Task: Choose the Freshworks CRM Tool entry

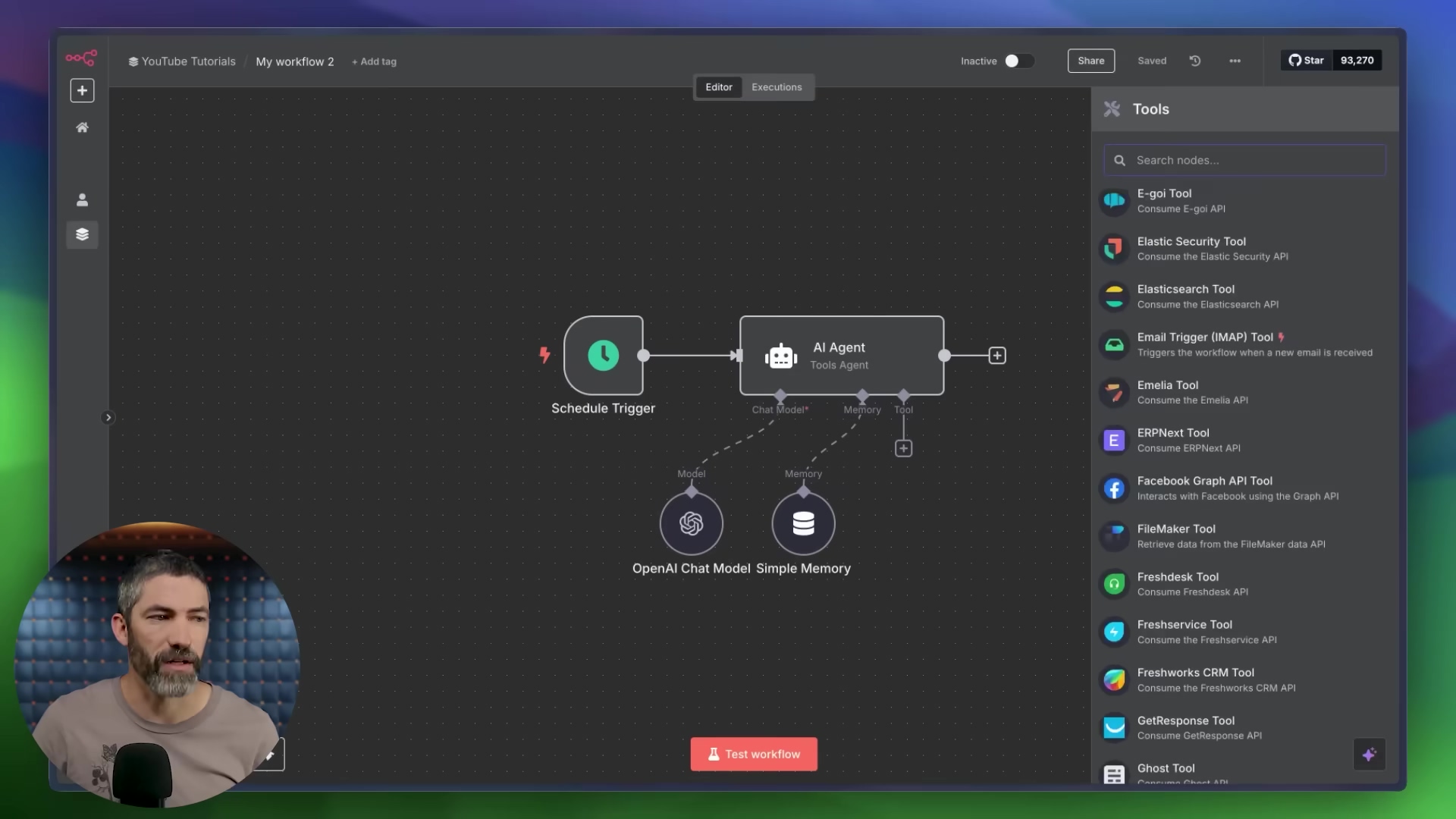Action: coord(1244,679)
